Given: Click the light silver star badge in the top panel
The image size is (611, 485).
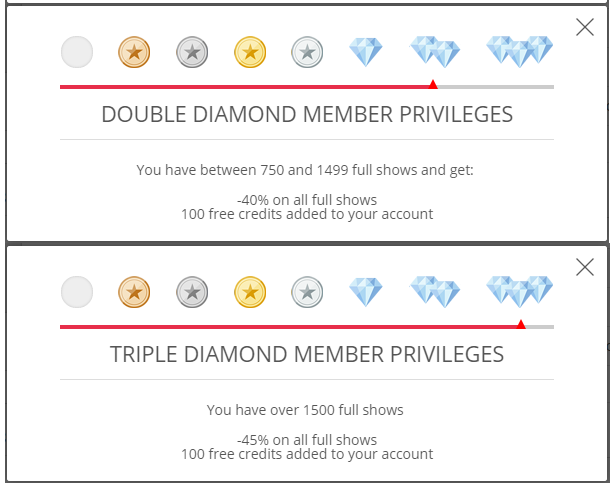Looking at the screenshot, I should [308, 51].
